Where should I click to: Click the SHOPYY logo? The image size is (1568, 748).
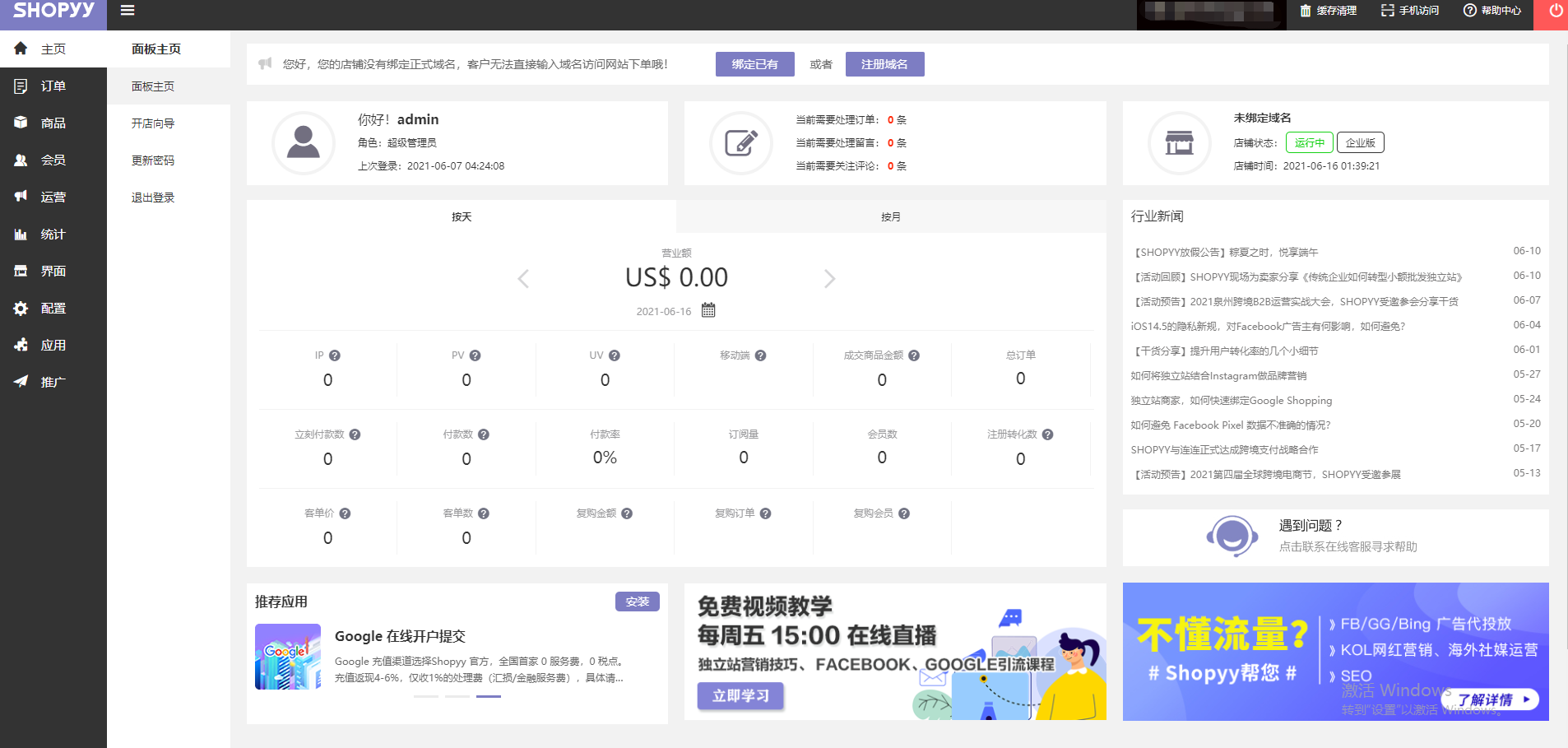53,11
